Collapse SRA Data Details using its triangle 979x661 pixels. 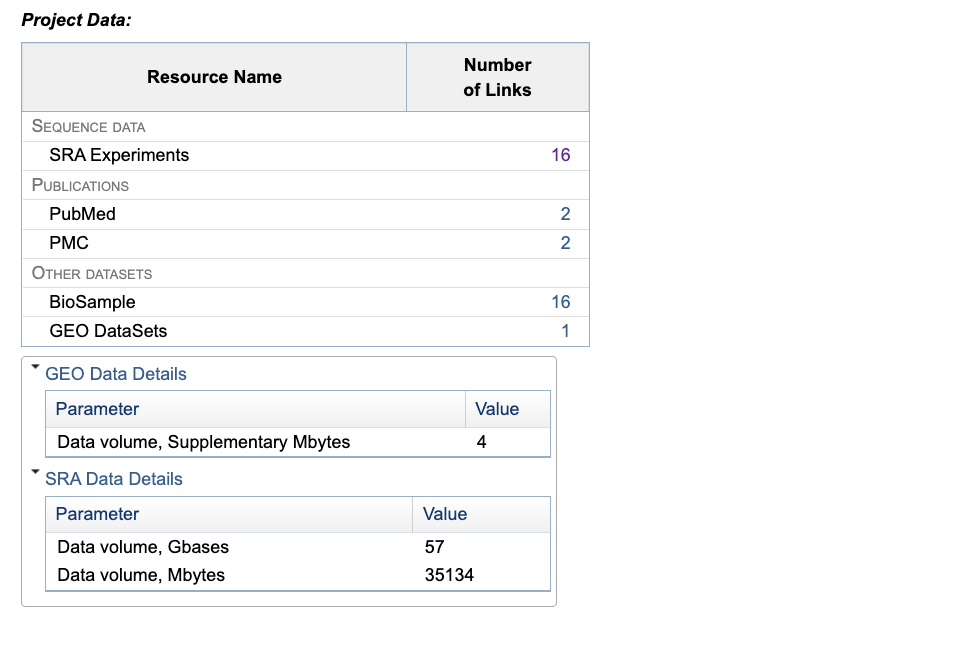(36, 473)
